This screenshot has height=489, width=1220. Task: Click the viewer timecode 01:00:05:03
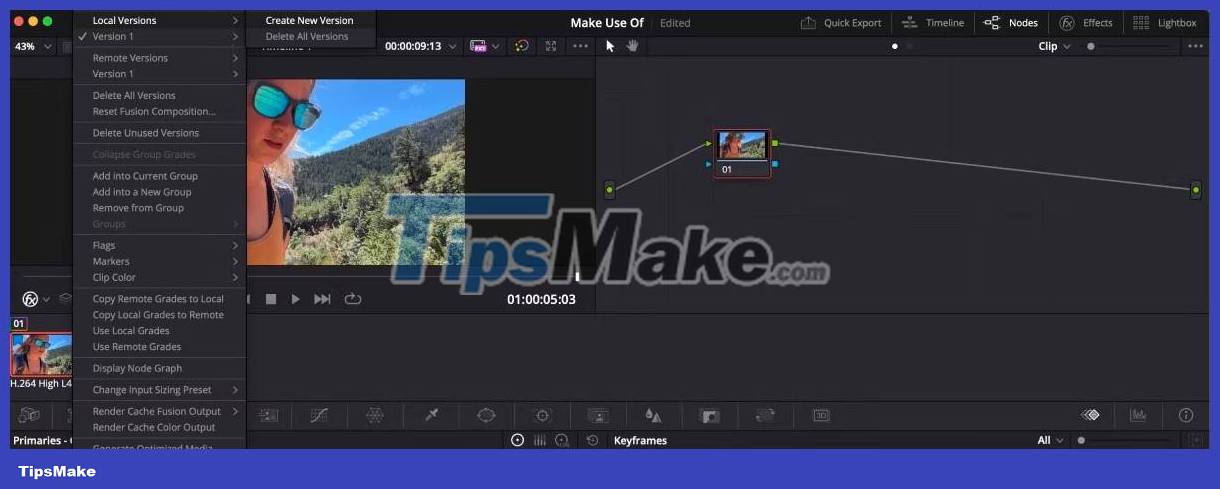[541, 299]
